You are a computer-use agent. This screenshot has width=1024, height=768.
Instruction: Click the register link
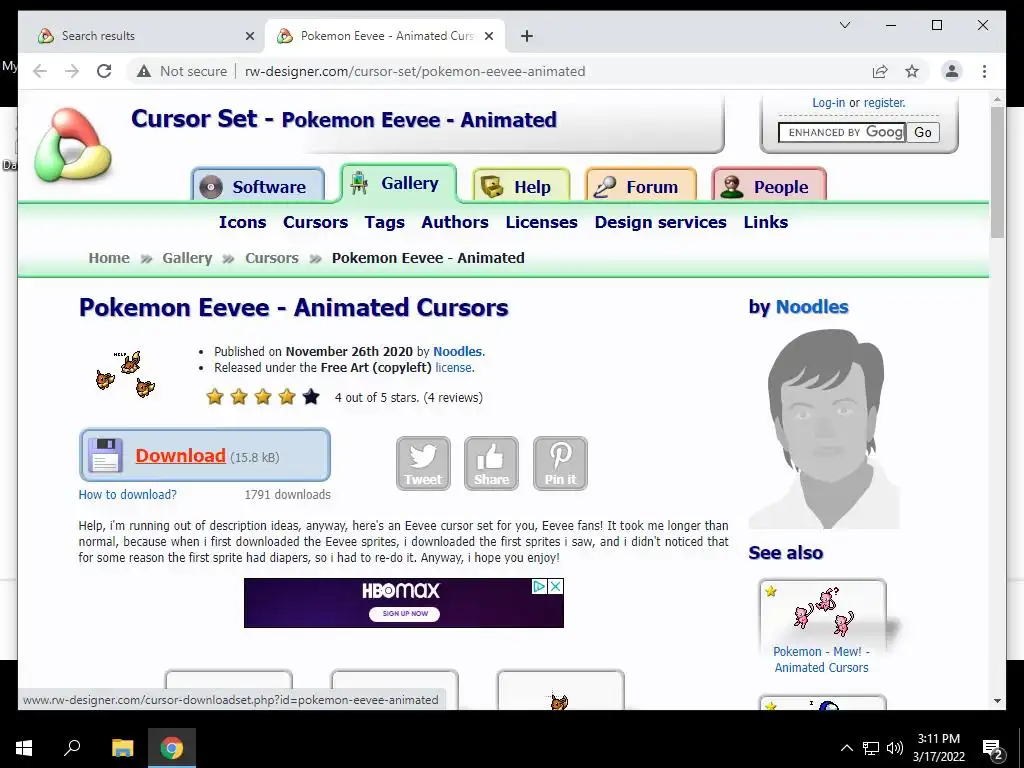(x=884, y=103)
